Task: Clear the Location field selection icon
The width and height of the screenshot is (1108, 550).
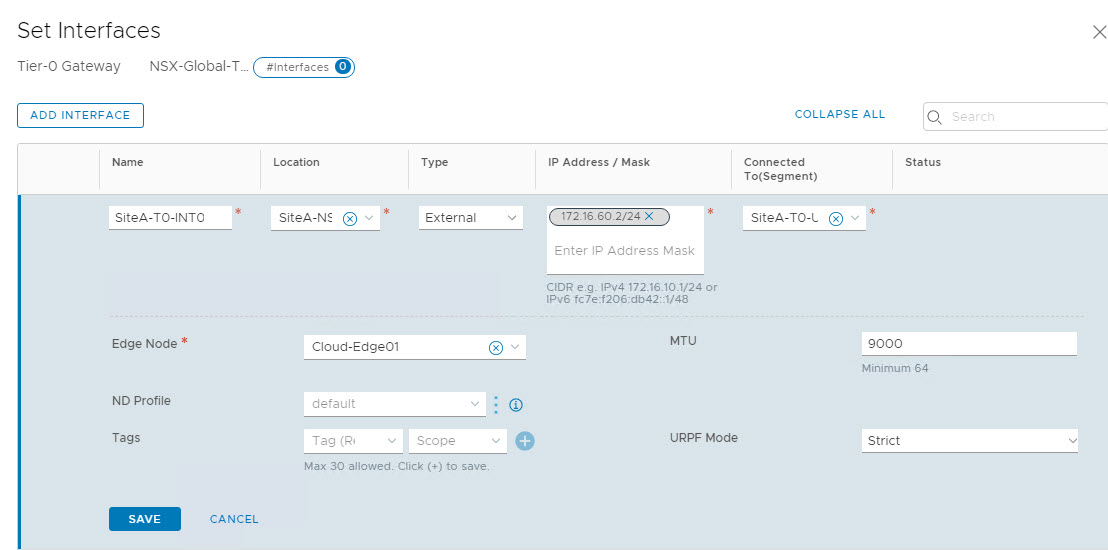Action: pyautogui.click(x=350, y=218)
